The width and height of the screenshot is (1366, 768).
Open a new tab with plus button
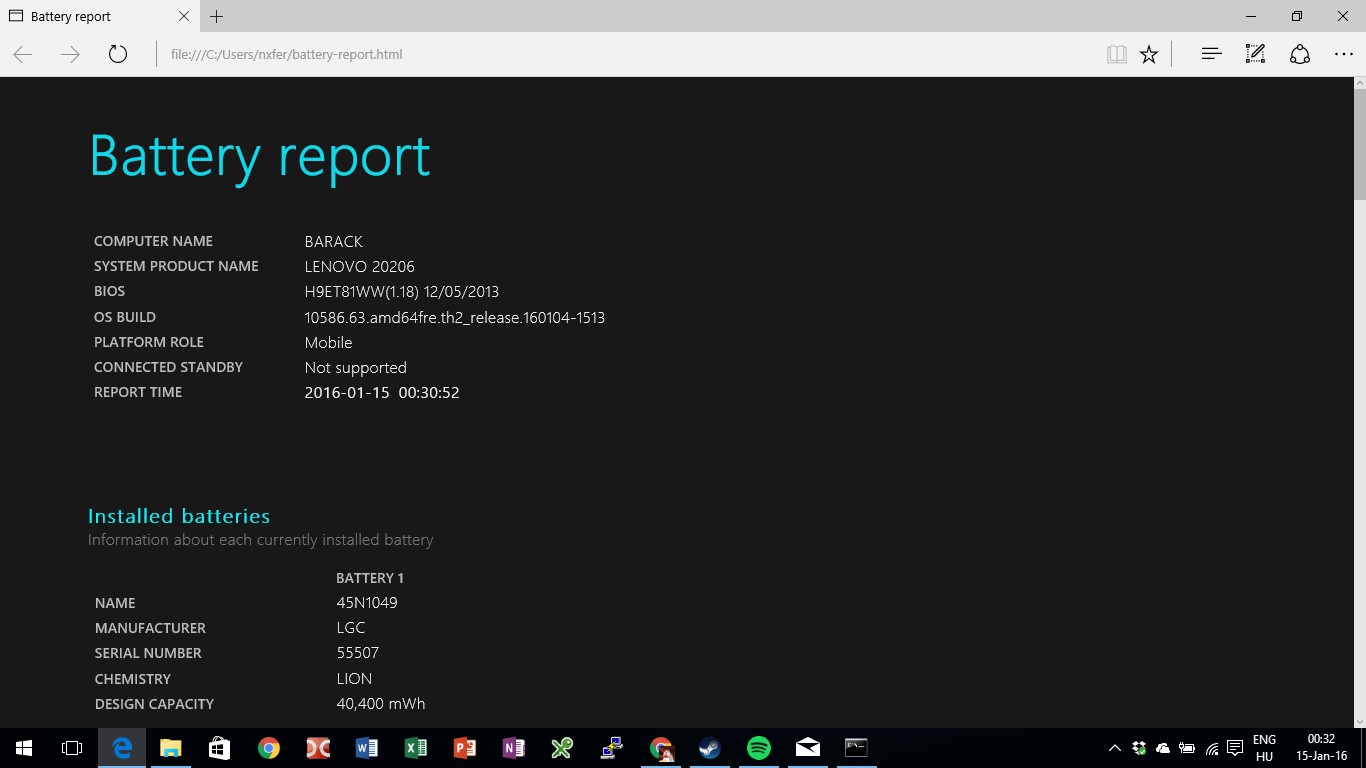217,16
